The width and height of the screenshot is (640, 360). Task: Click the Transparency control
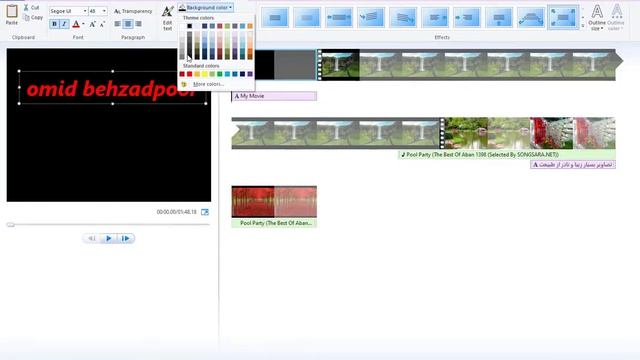pos(133,11)
